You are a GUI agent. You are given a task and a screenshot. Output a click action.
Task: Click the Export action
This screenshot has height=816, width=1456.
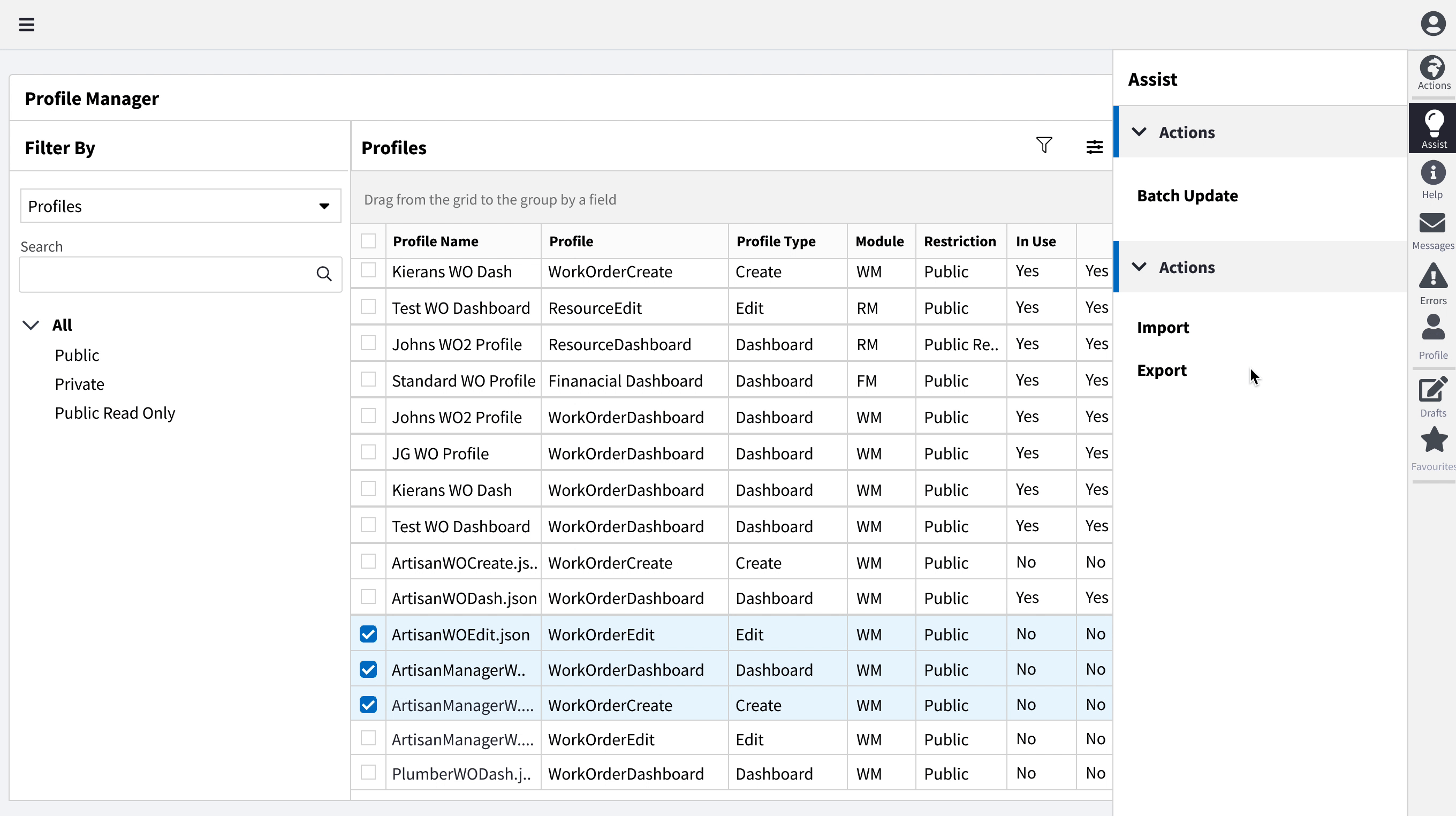point(1162,371)
